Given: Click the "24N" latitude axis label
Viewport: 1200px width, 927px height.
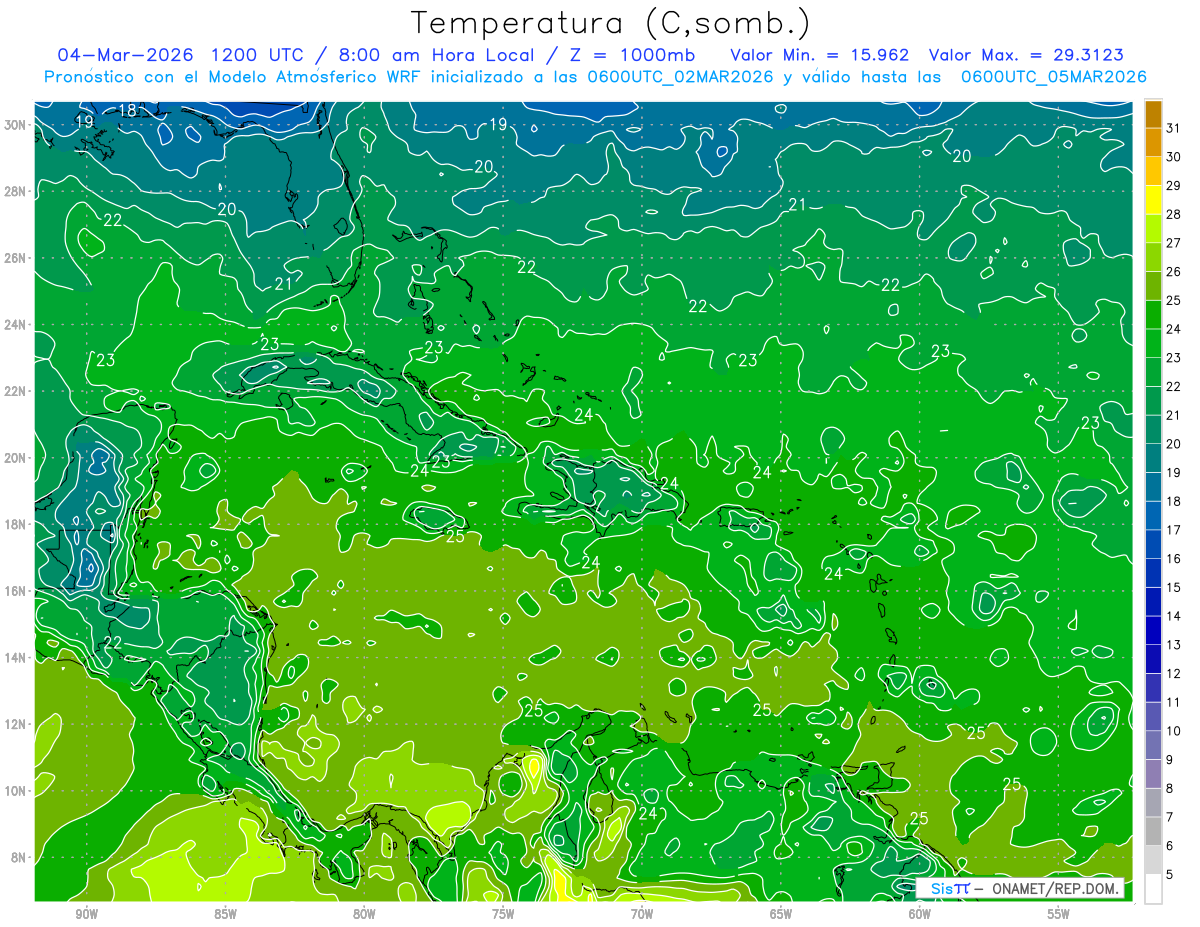Looking at the screenshot, I should pos(17,325).
